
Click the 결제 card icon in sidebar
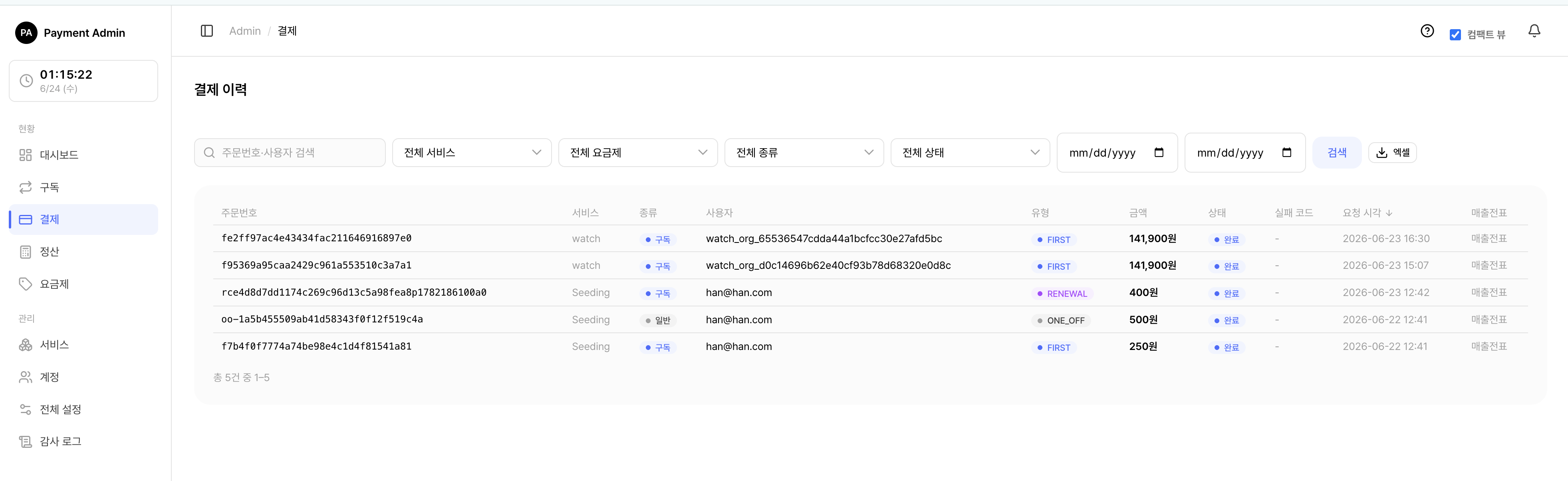point(26,220)
